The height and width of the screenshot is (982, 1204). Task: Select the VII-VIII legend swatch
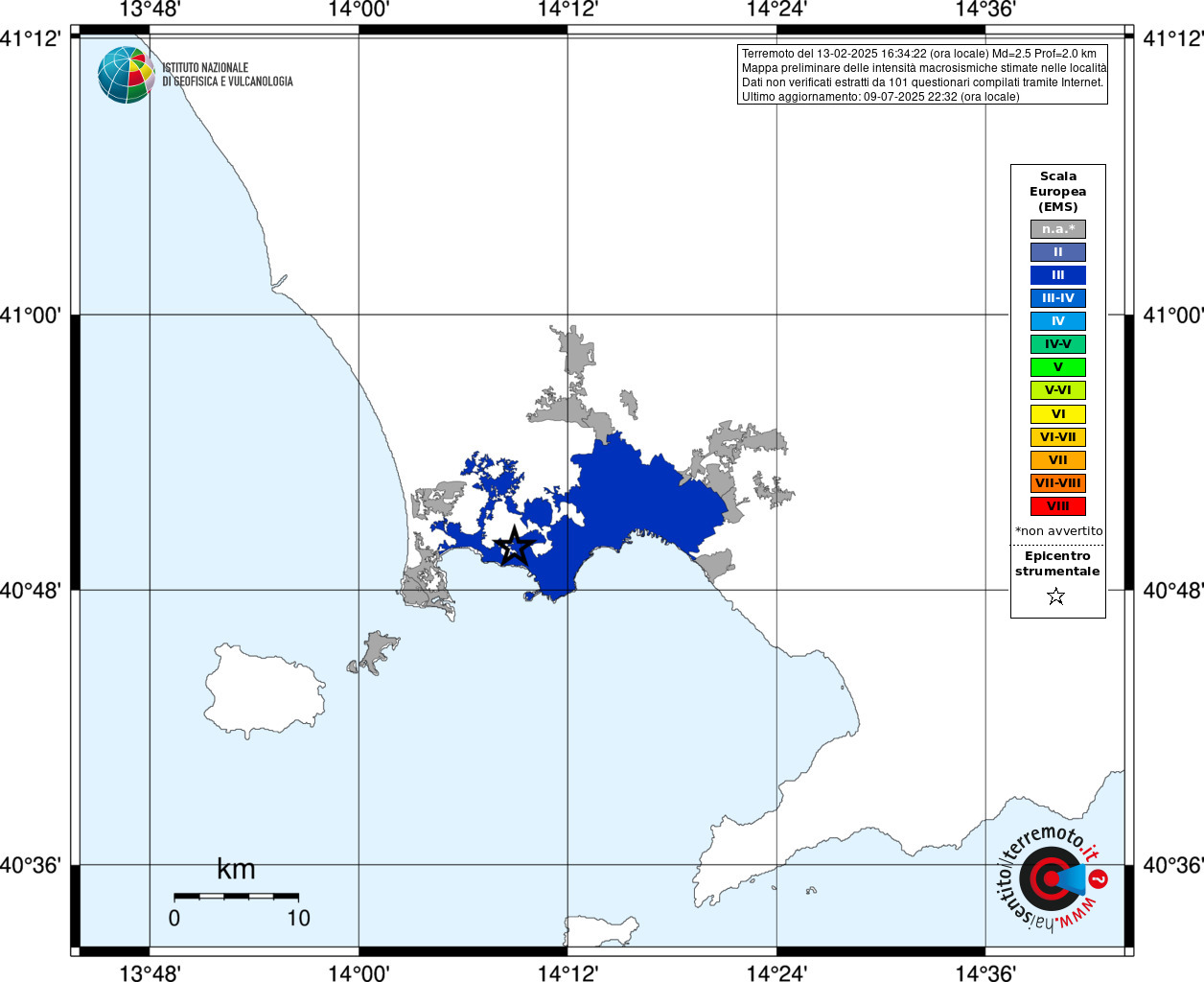(x=1058, y=483)
